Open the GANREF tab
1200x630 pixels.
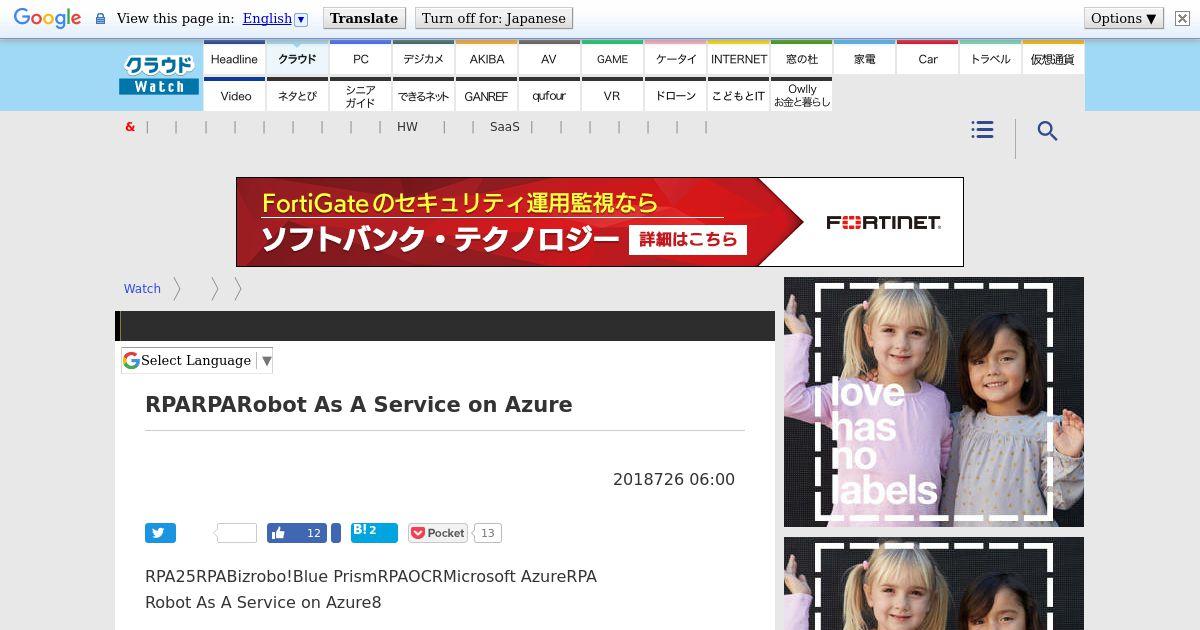[x=486, y=95]
